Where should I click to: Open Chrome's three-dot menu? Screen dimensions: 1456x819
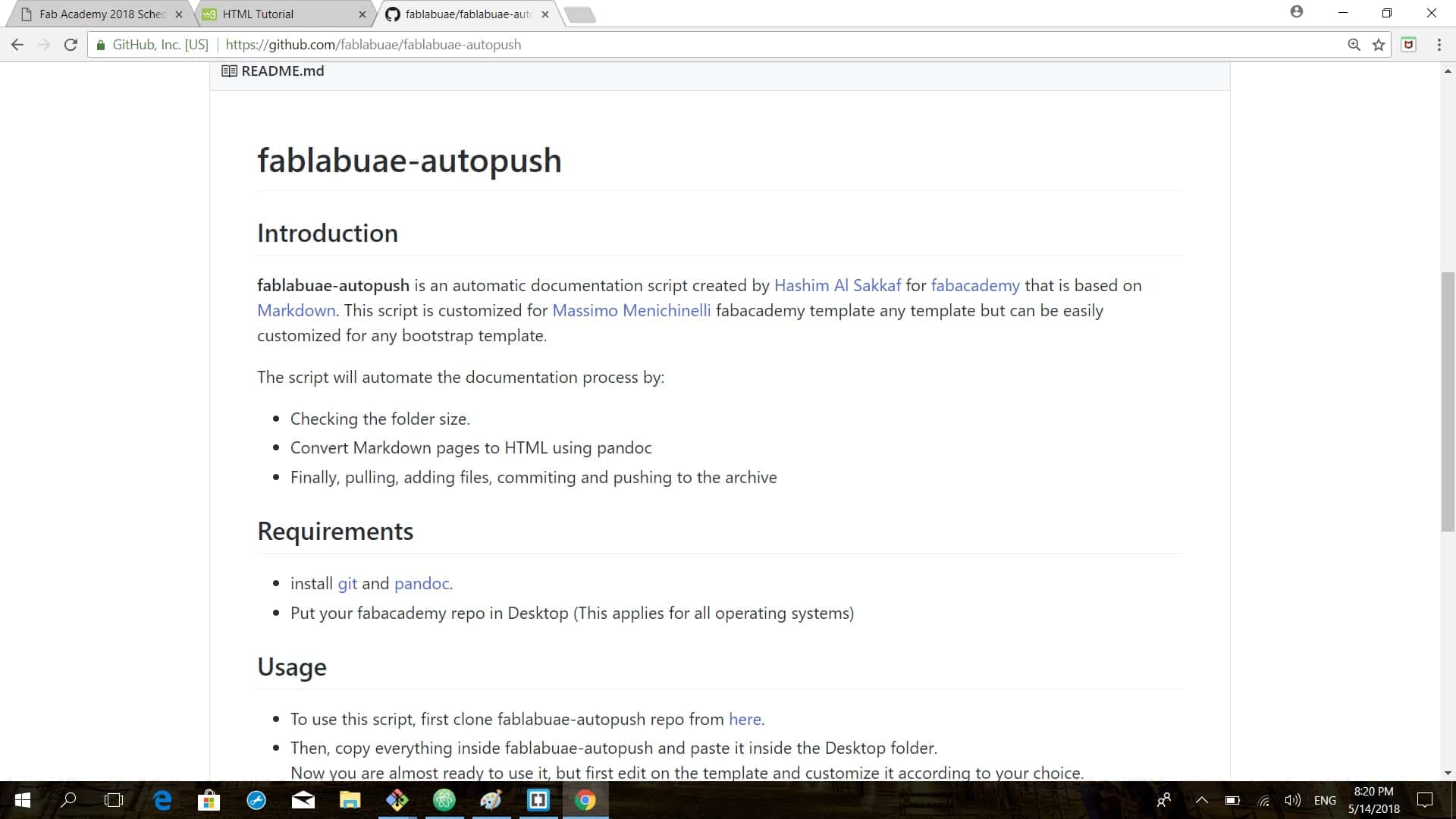(1439, 45)
